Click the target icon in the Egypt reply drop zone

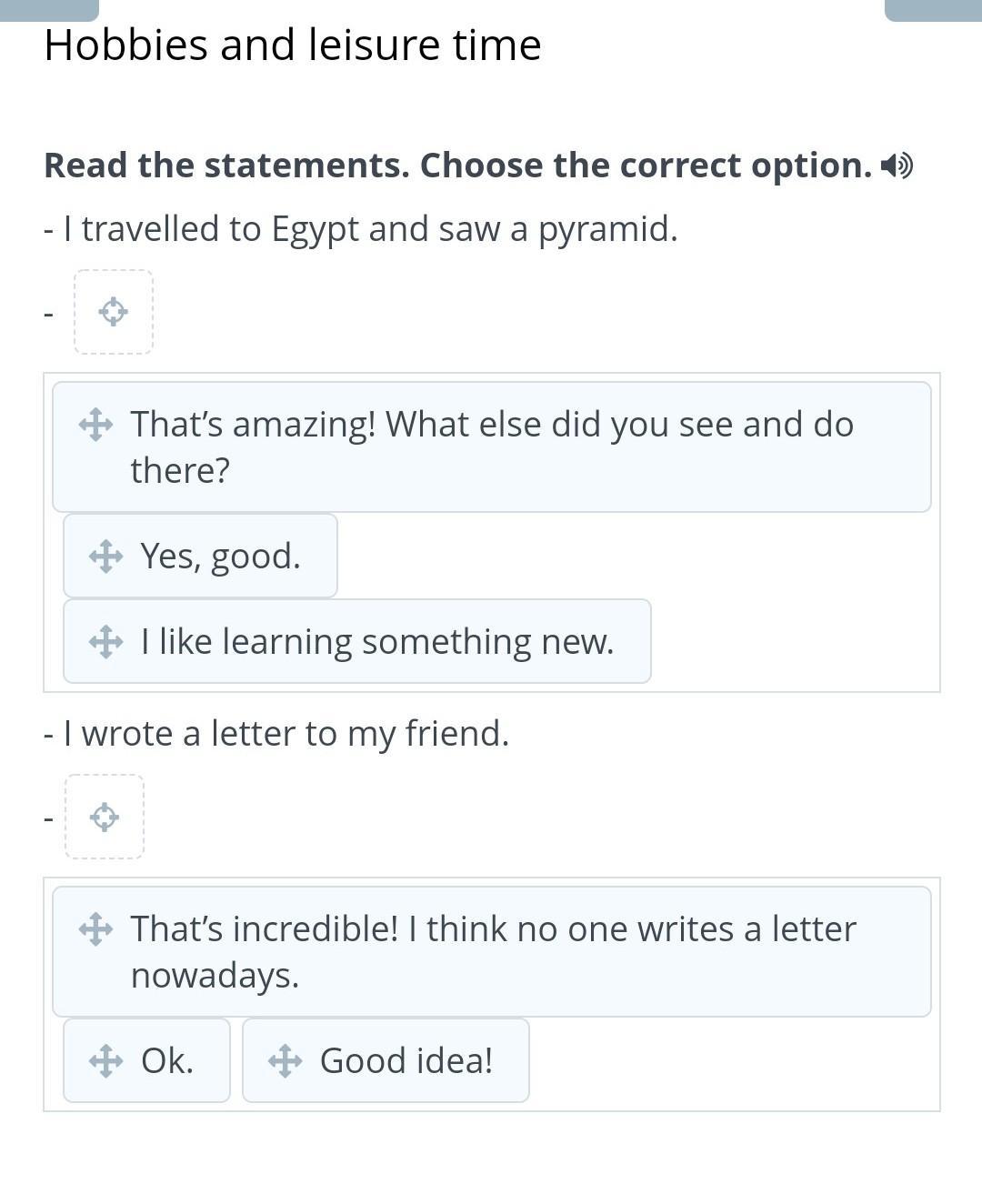(x=114, y=312)
